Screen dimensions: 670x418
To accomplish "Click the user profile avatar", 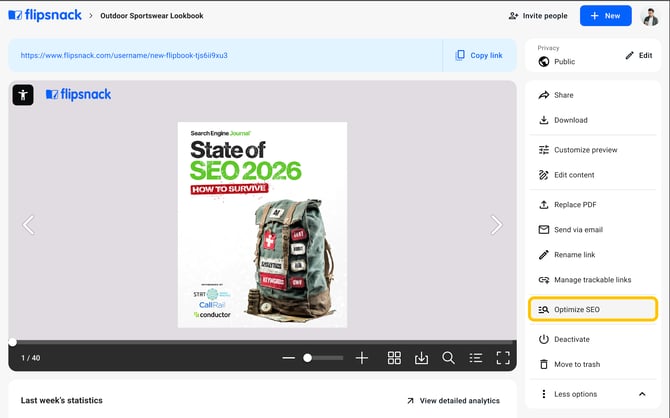I will pyautogui.click(x=650, y=16).
